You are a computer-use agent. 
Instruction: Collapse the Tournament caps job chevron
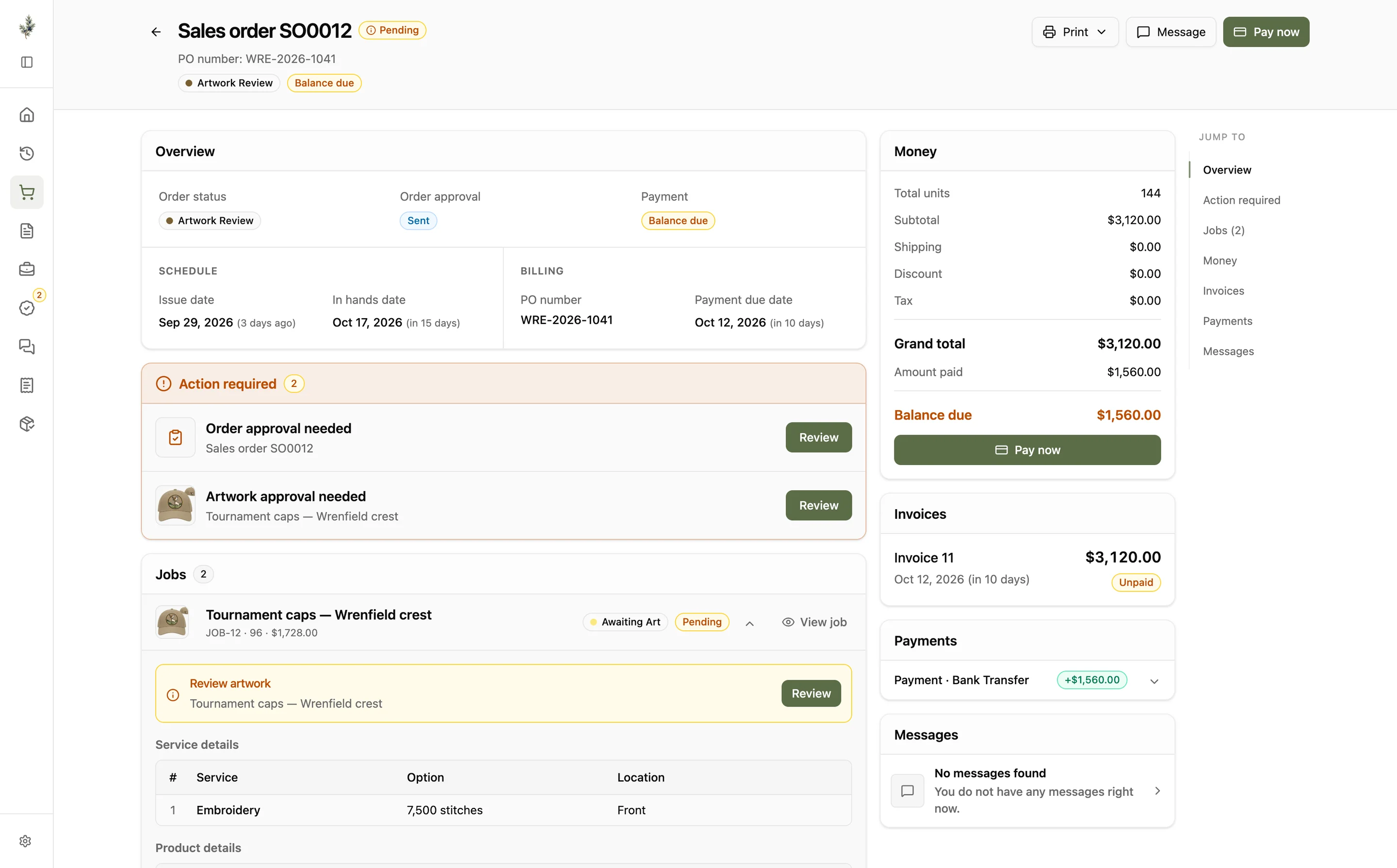[749, 623]
